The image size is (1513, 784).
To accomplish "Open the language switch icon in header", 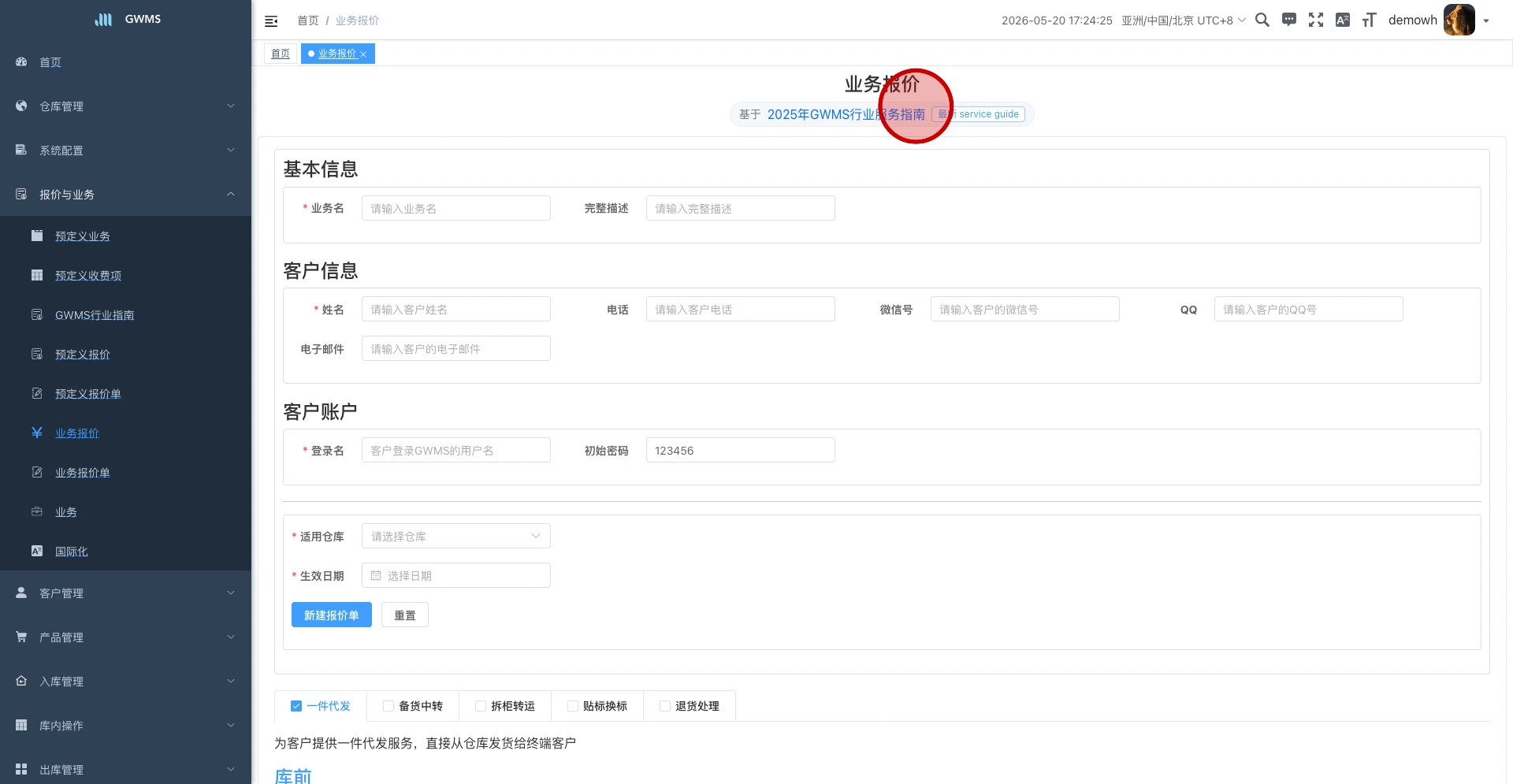I will [x=1343, y=20].
